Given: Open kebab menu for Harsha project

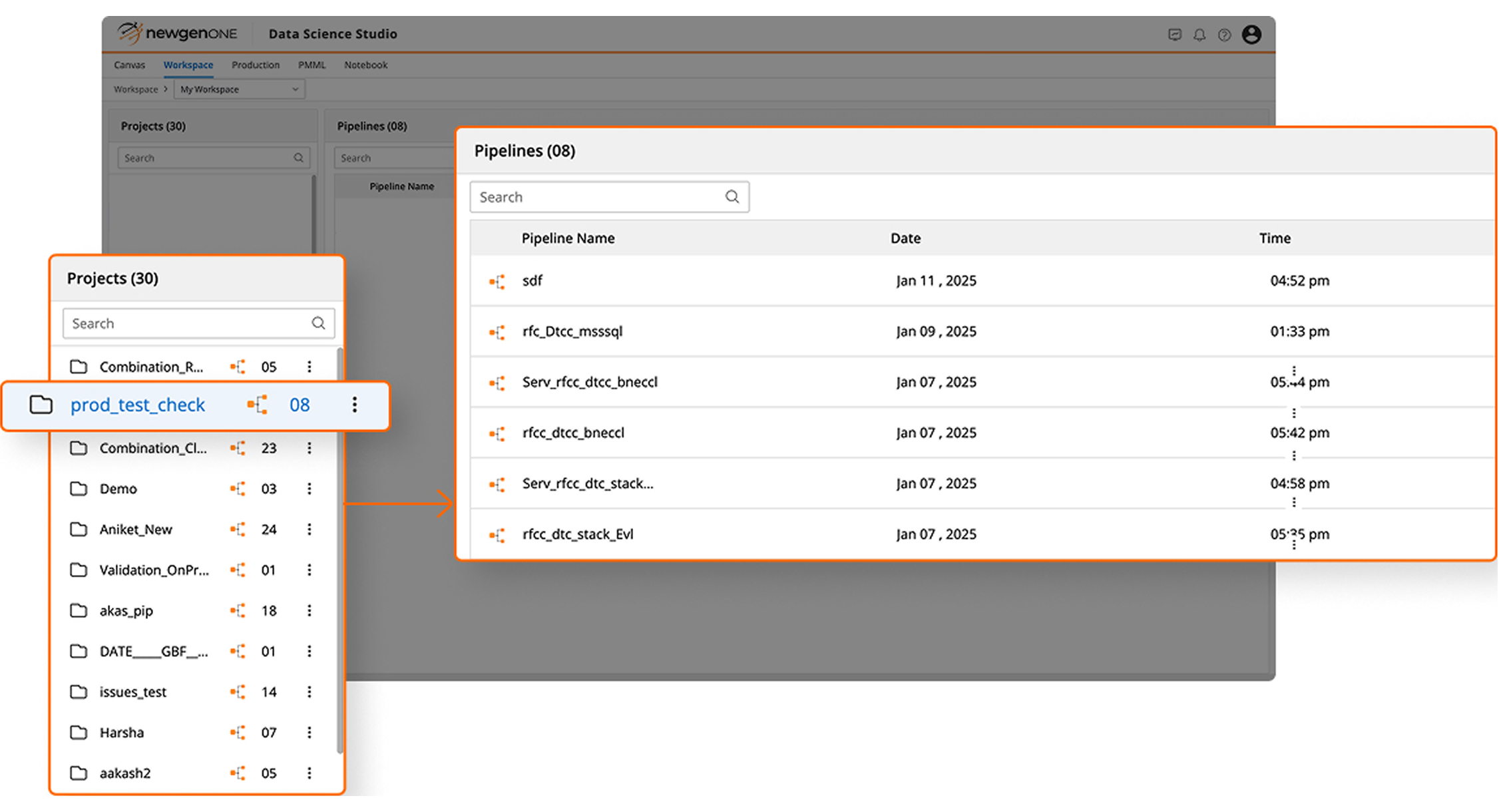Looking at the screenshot, I should point(310,733).
